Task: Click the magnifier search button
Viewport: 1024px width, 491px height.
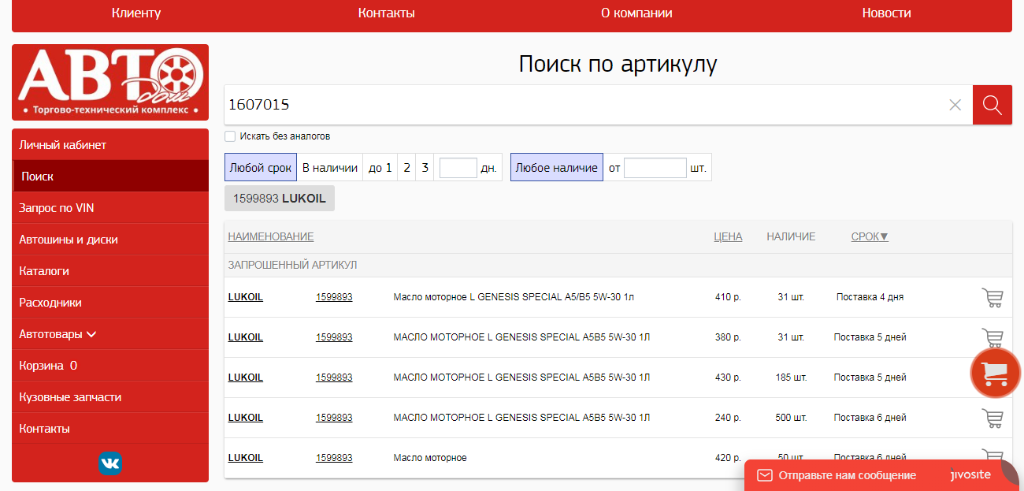Action: coord(992,104)
